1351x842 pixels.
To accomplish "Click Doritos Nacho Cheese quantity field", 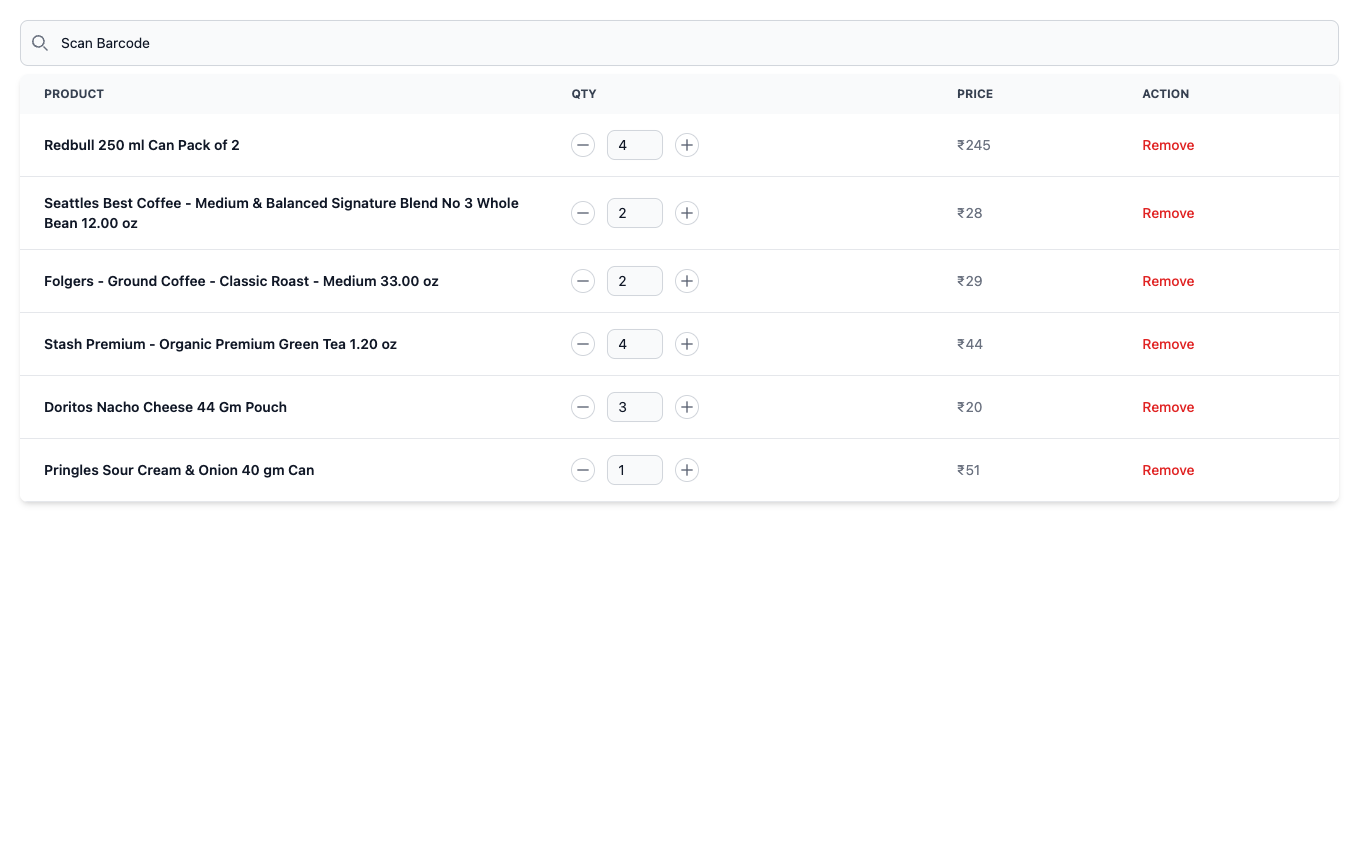I will coord(635,407).
